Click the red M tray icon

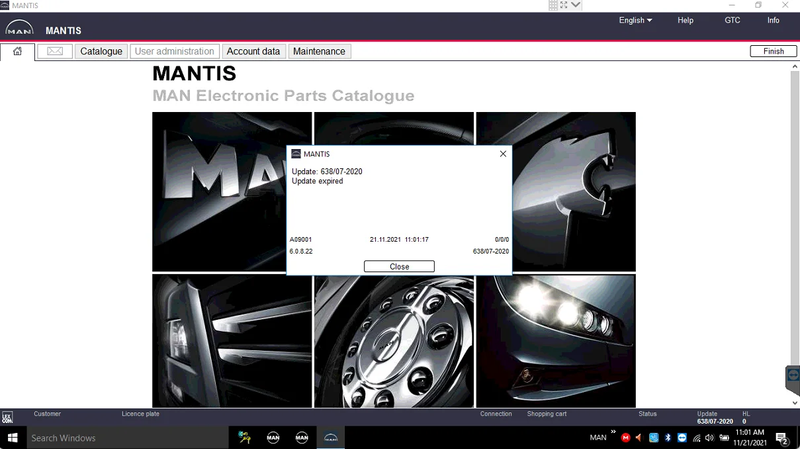(x=626, y=438)
